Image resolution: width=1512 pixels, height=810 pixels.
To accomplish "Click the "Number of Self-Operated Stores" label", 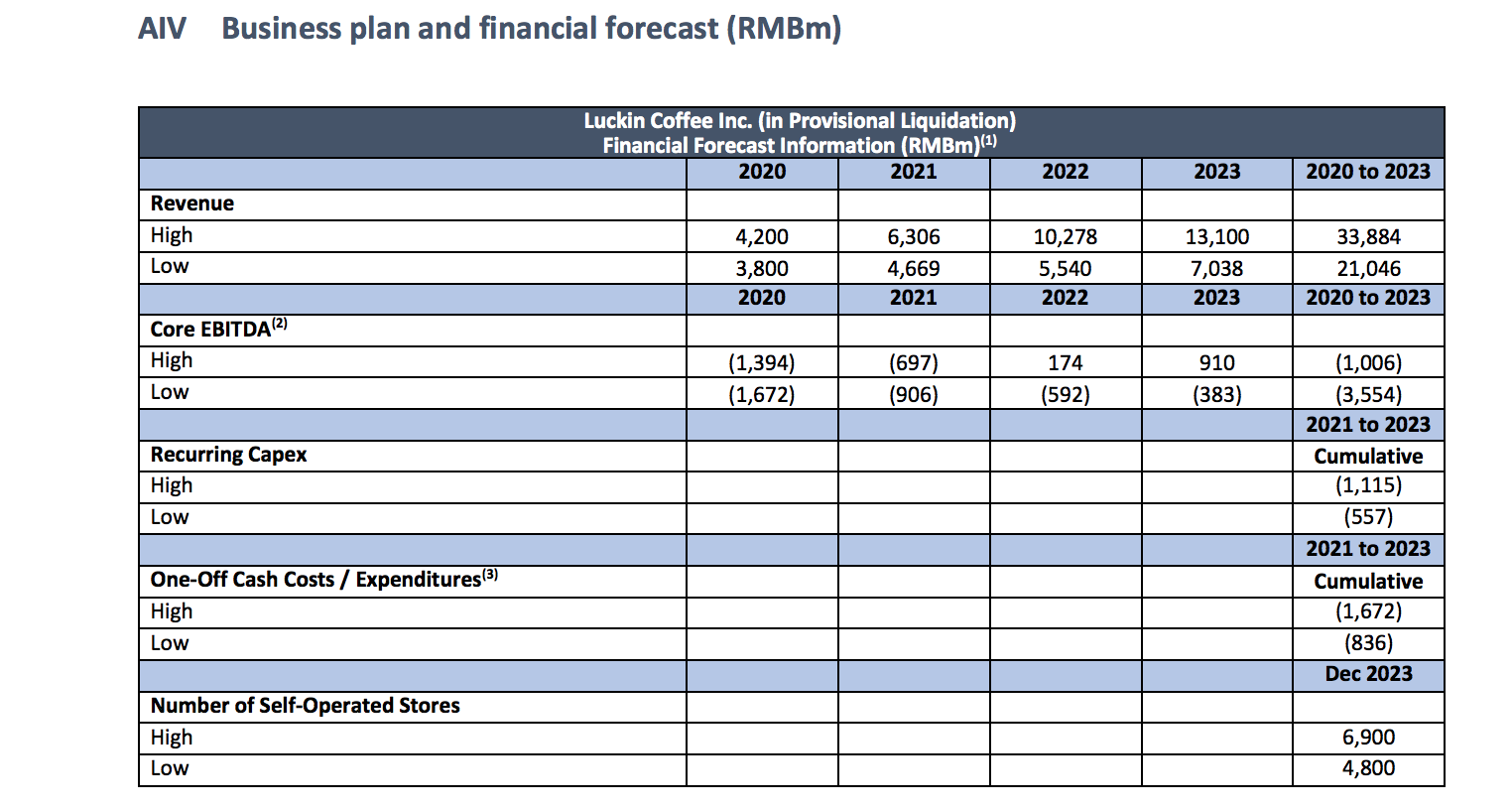I will pos(306,706).
